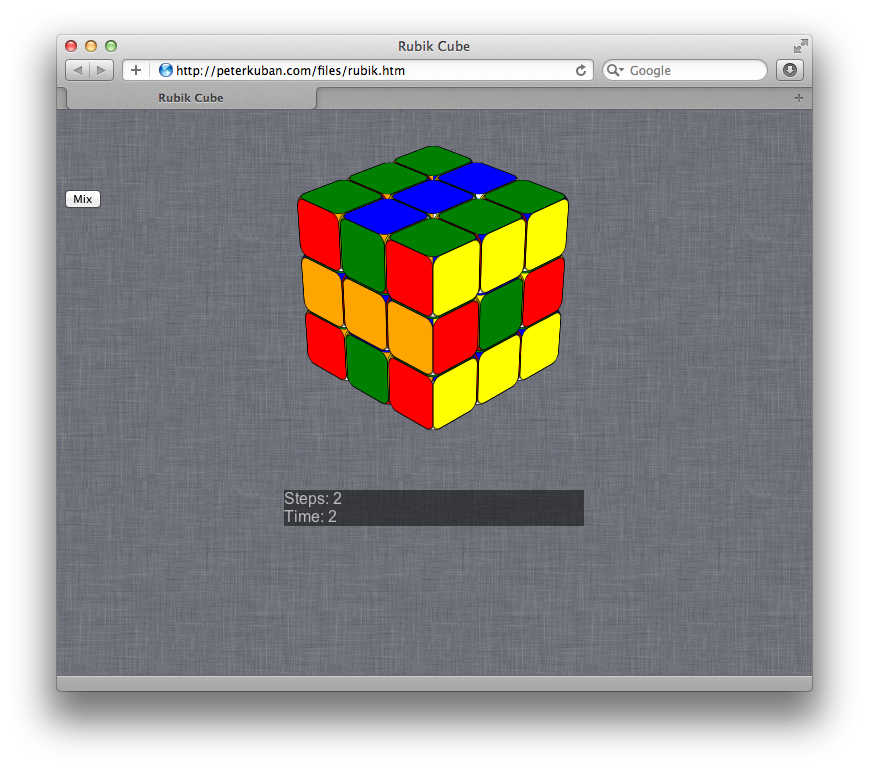Open the Downloads button in toolbar
The image size is (869, 770).
click(790, 70)
